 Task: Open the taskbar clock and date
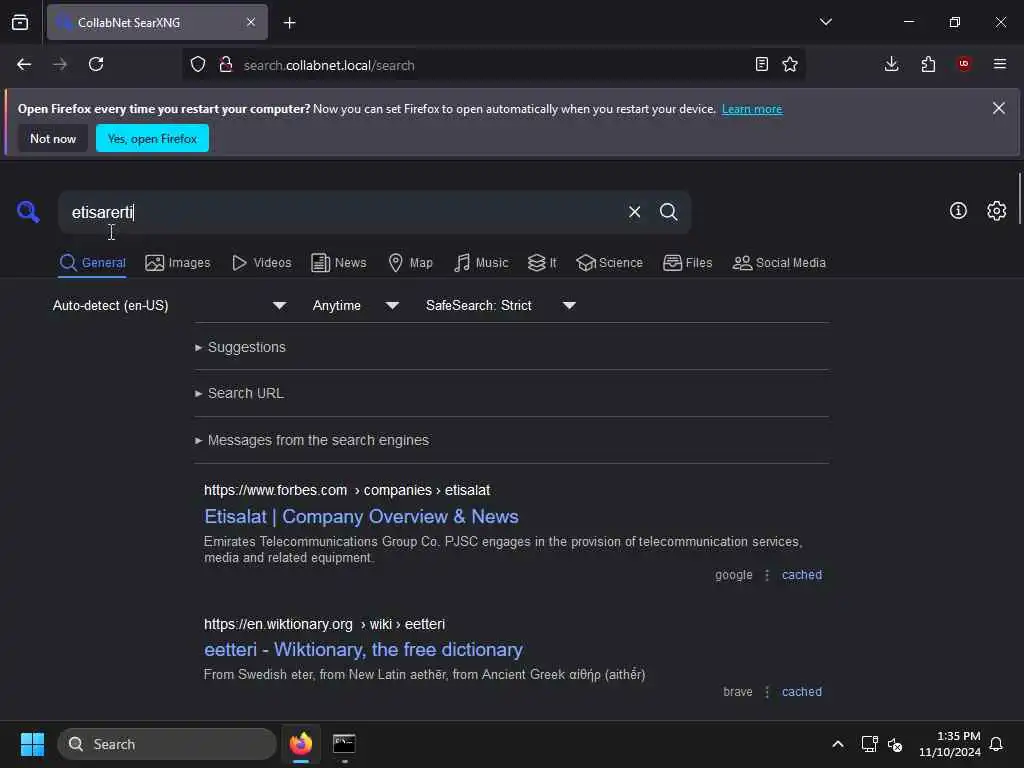pos(949,744)
